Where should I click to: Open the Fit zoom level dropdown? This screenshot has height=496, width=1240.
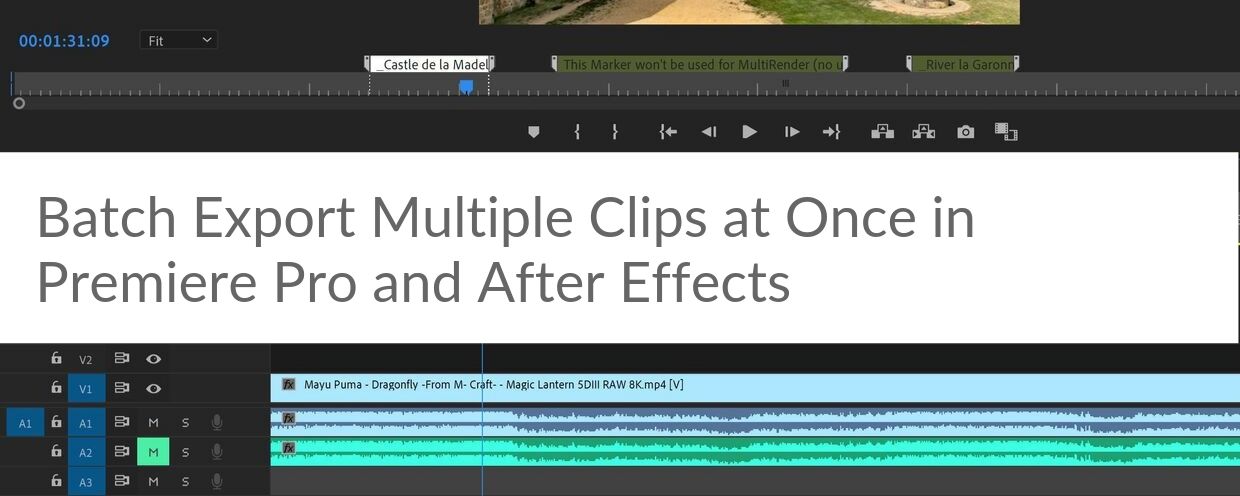click(x=179, y=40)
